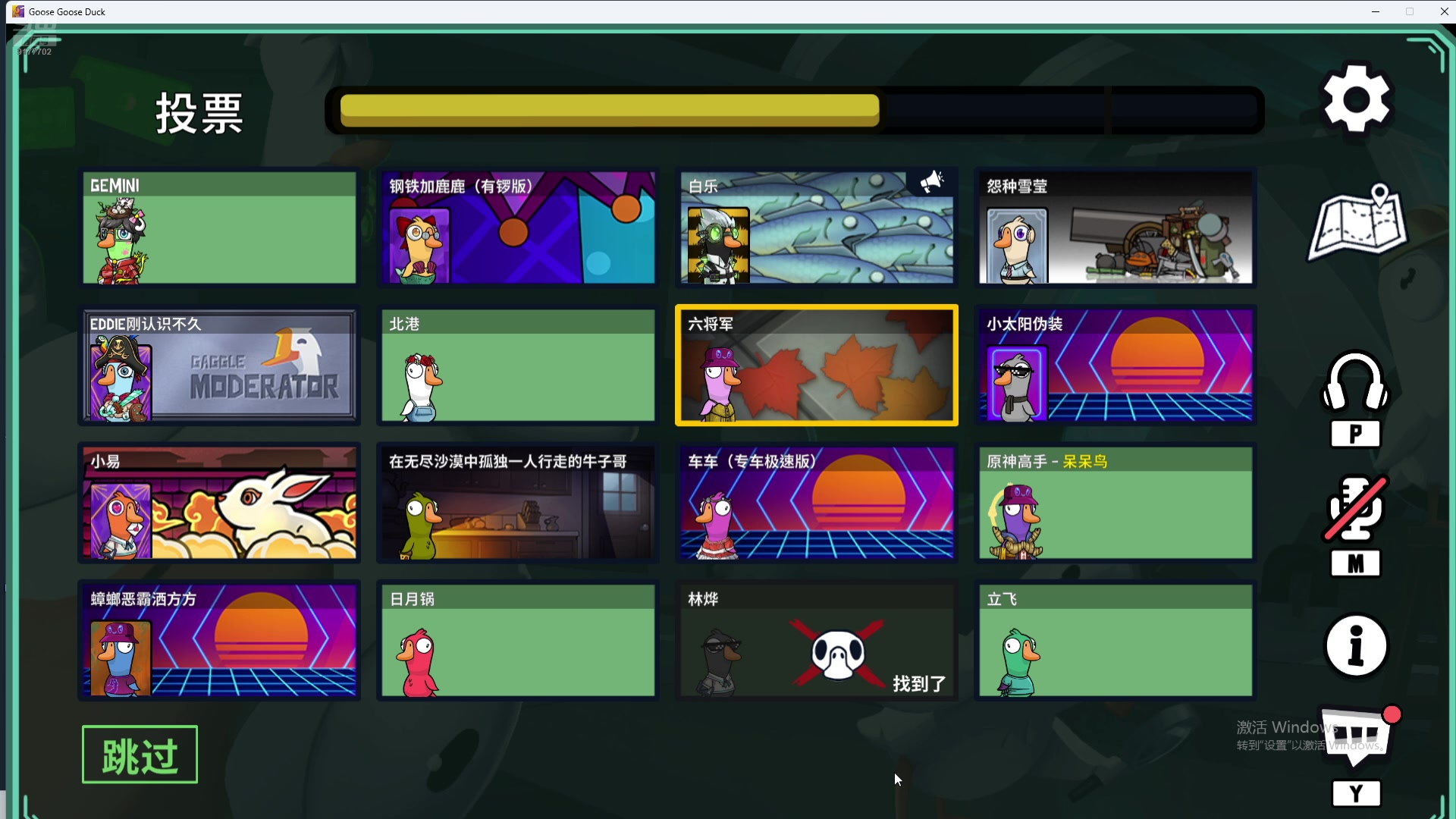Unmute the crossed-out microphone icon

[1356, 508]
